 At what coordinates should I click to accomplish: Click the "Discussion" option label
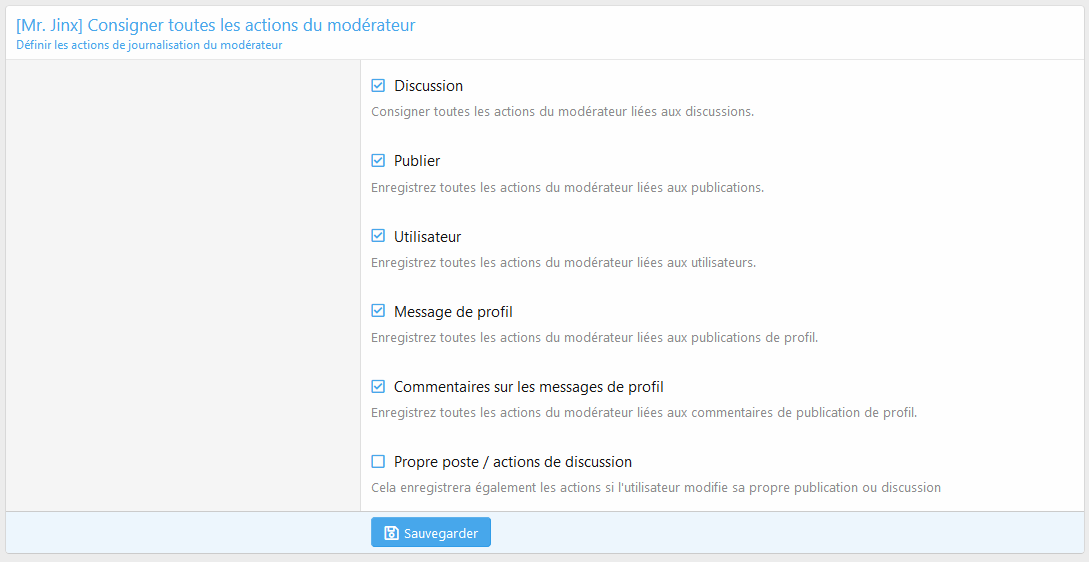(x=428, y=86)
